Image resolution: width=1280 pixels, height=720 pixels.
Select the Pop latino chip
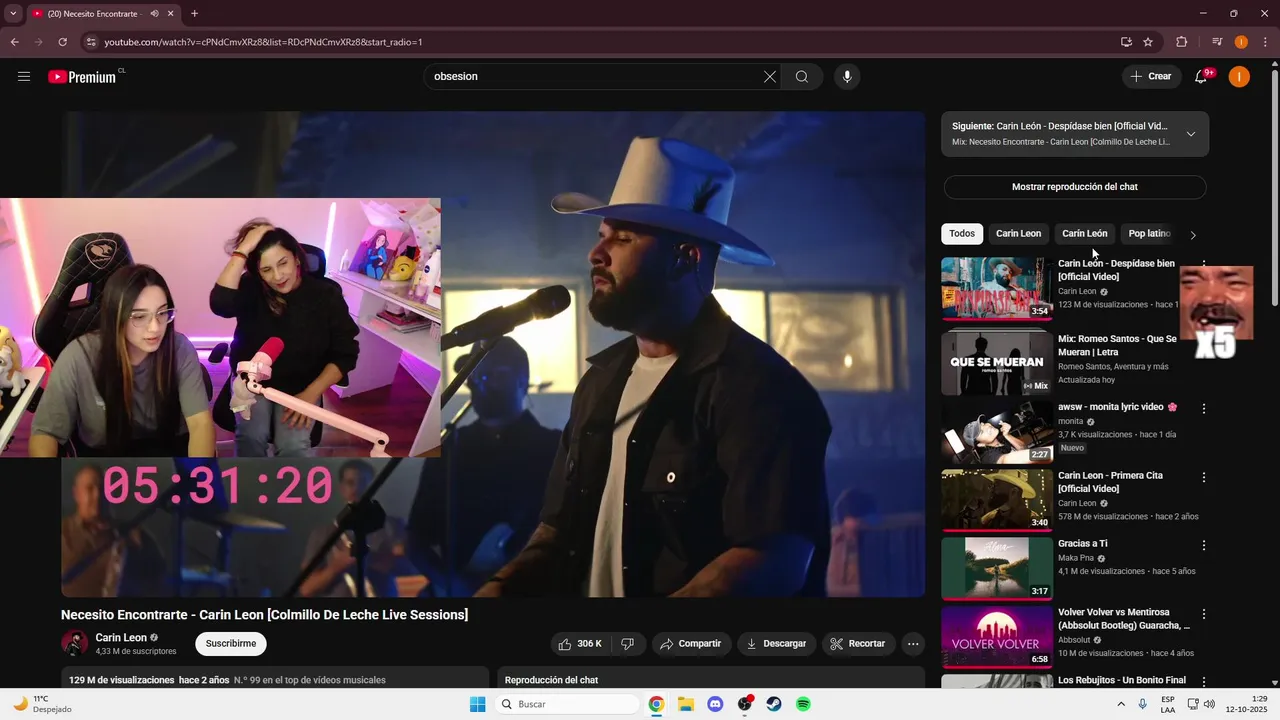click(1148, 234)
